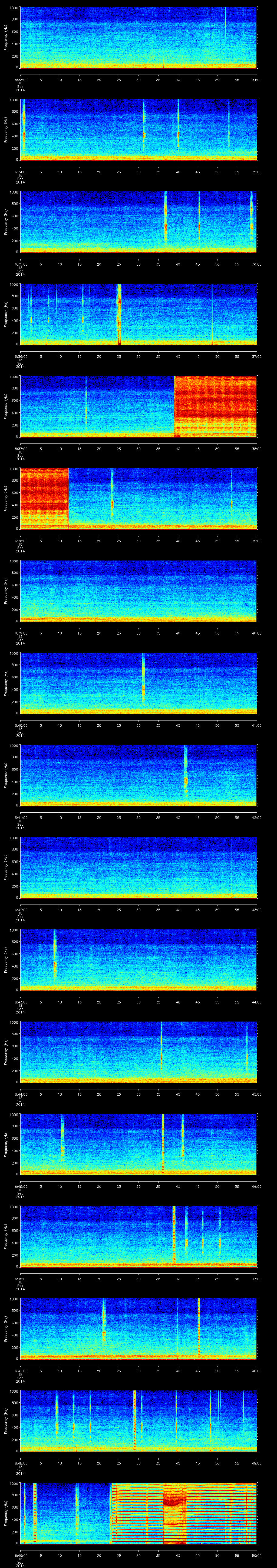Select the quiet 6:42 spectrogram panel

click(138, 868)
